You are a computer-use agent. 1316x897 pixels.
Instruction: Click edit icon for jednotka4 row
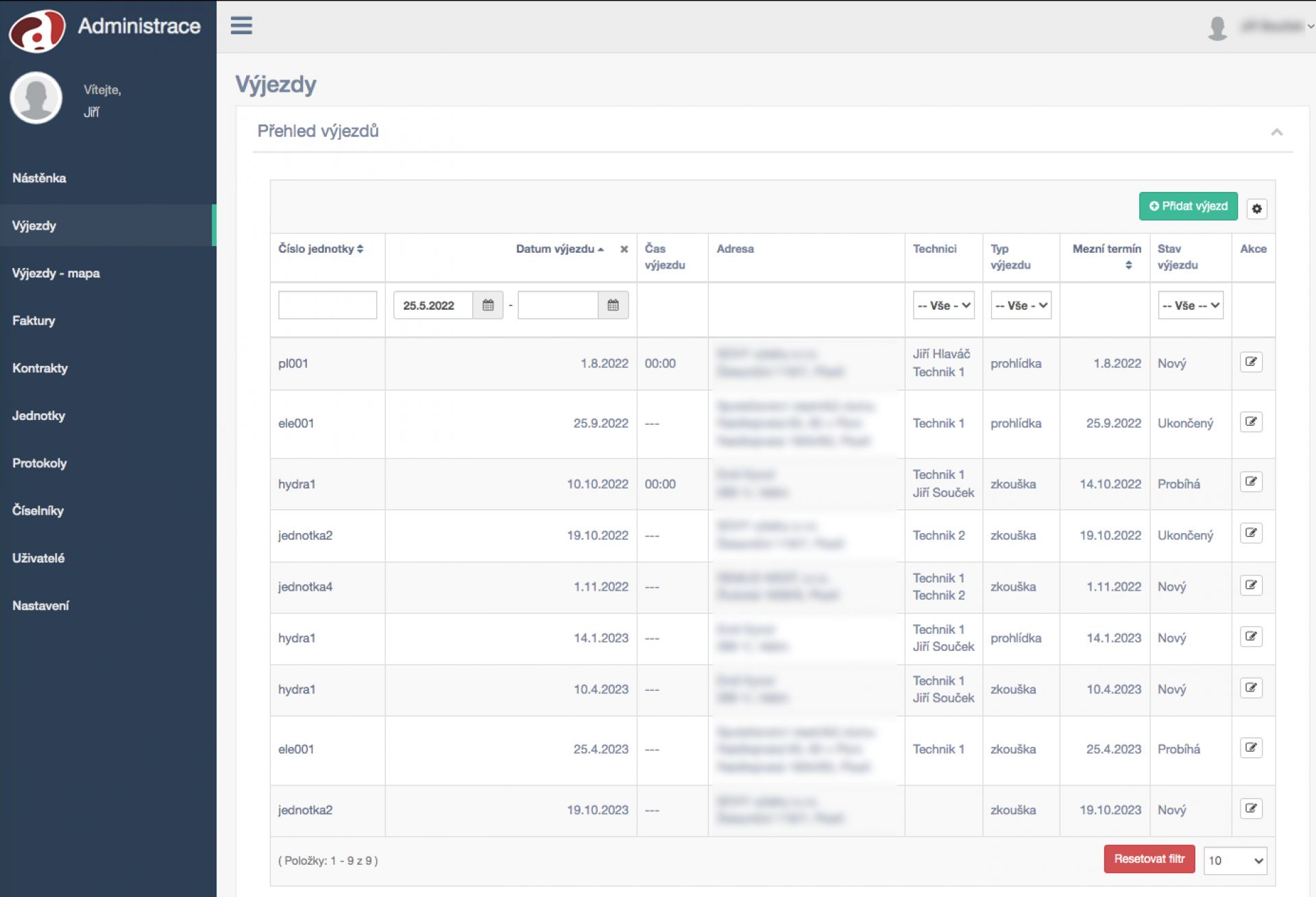click(1251, 585)
